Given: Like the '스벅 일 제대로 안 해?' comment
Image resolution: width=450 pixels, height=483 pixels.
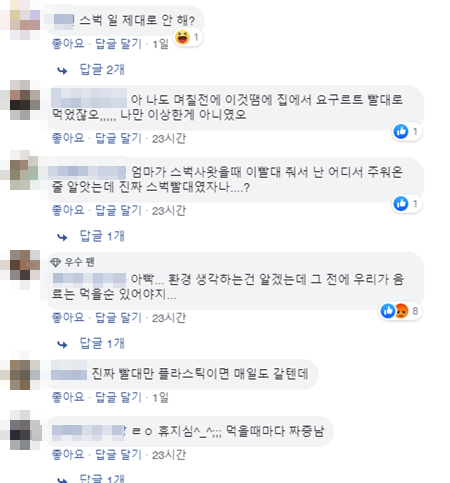Looking at the screenshot, I should click(68, 44).
